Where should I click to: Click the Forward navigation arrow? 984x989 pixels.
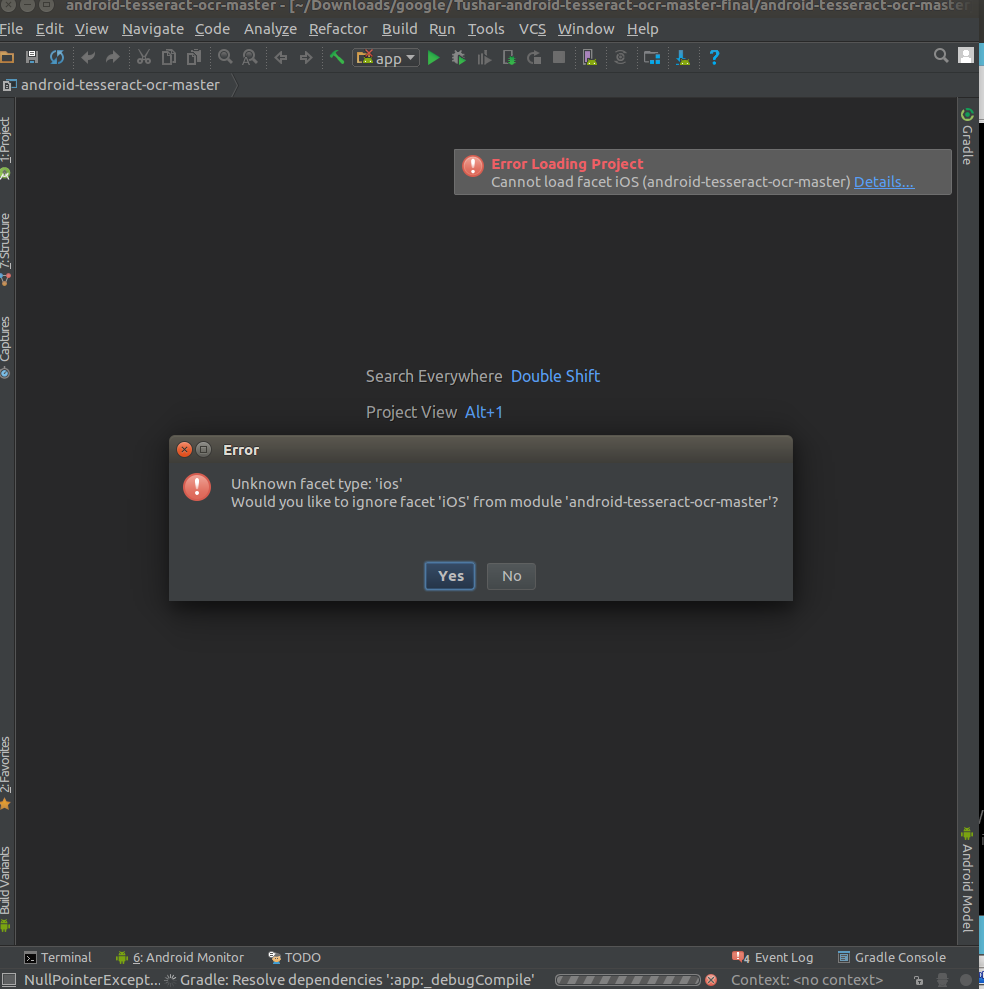point(306,57)
